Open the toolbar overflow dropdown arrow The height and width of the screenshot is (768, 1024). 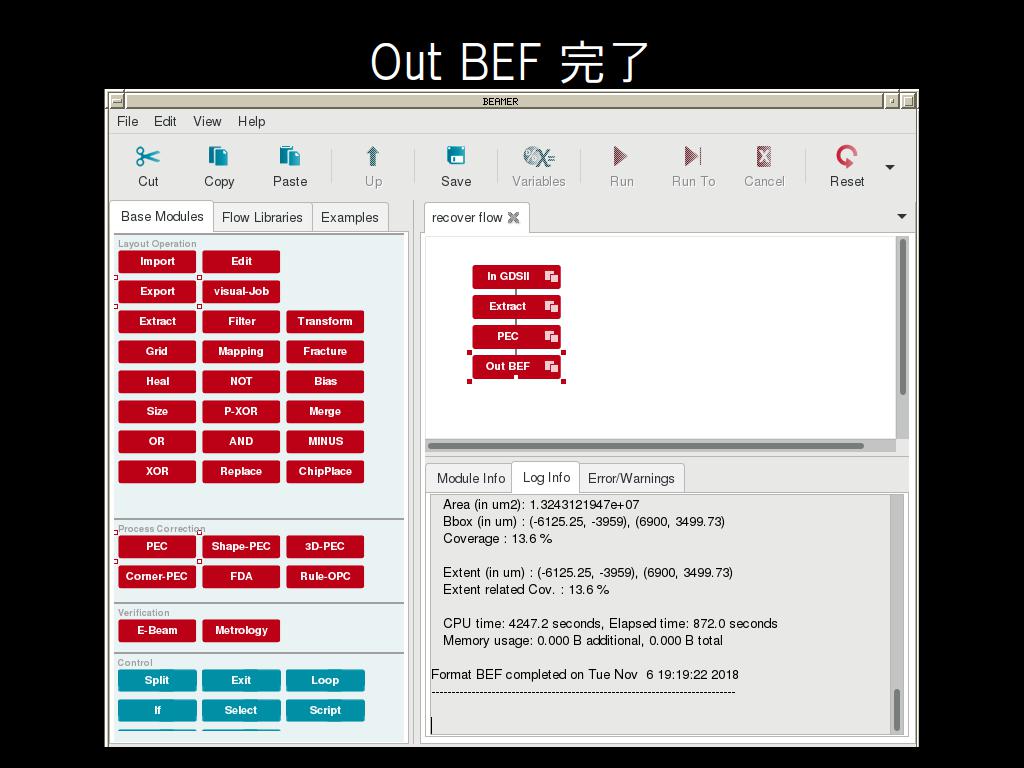click(889, 168)
